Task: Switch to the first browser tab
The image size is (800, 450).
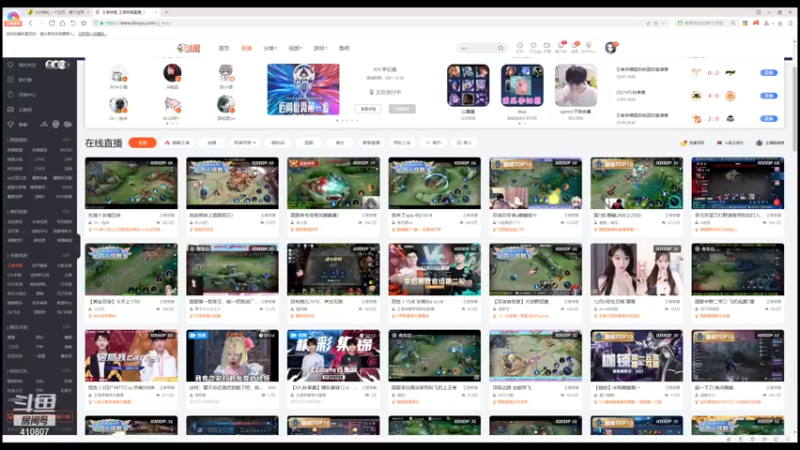Action: point(57,12)
